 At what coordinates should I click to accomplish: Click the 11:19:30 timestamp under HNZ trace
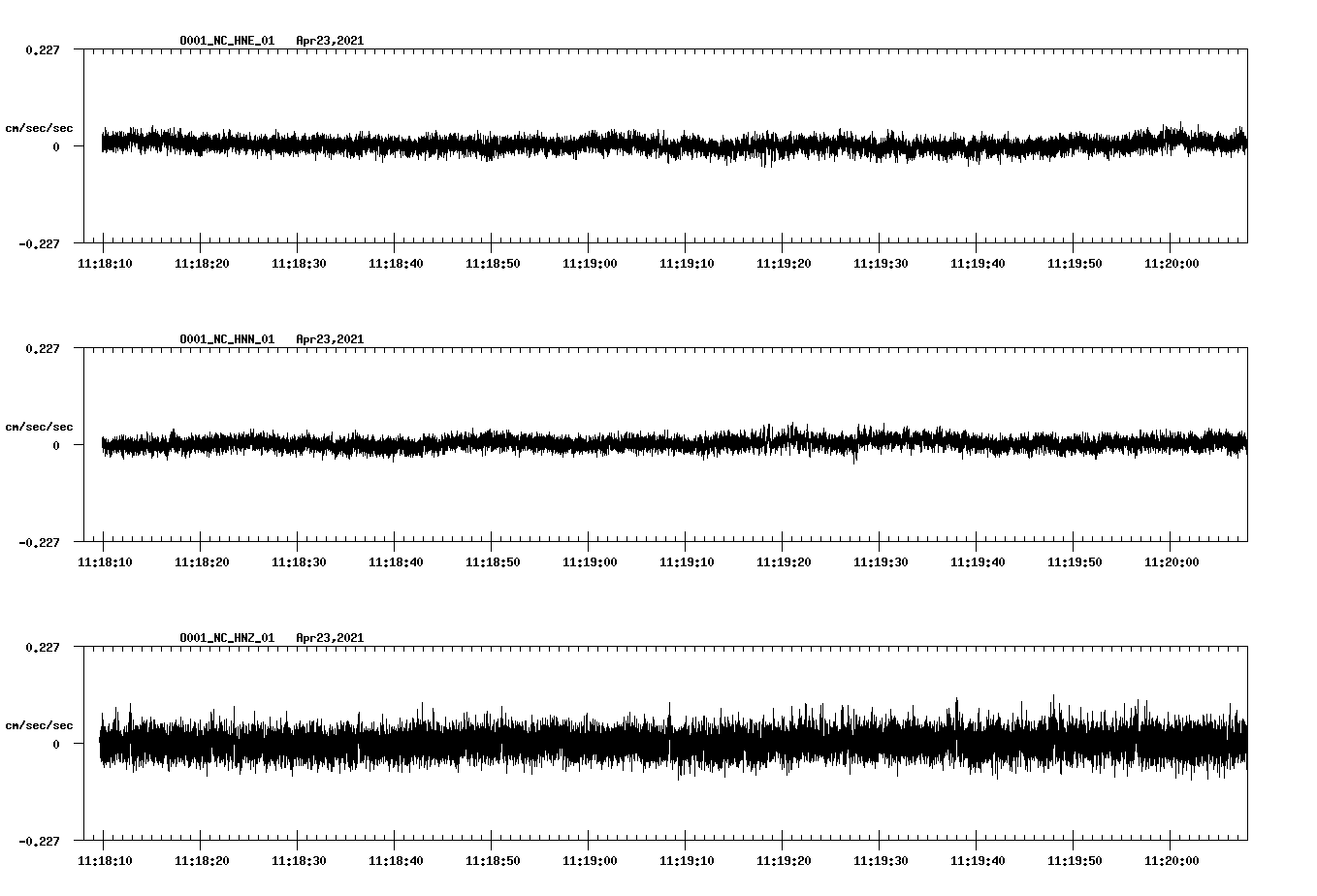pyautogui.click(x=883, y=859)
